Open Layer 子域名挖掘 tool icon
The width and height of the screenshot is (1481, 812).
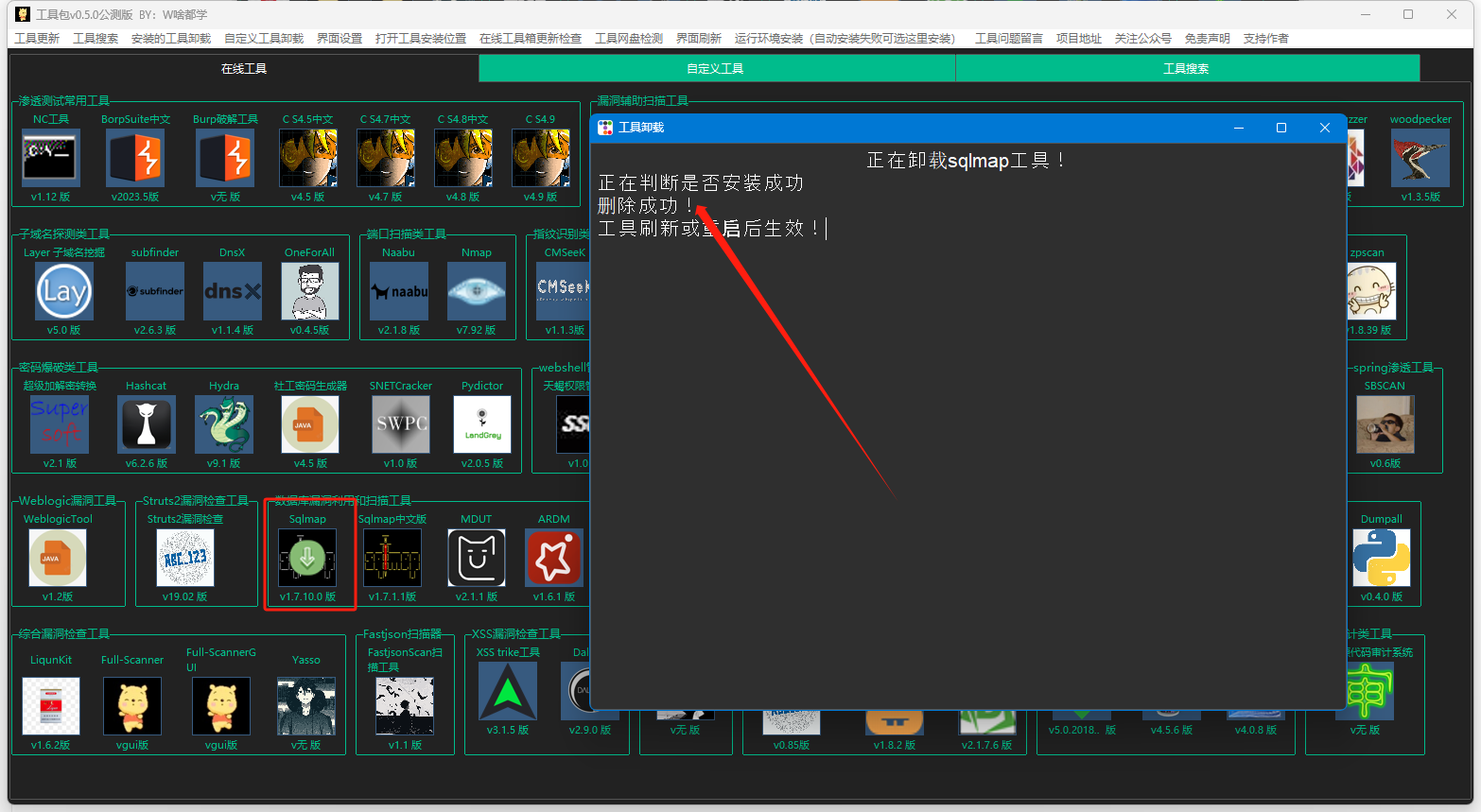(x=64, y=291)
